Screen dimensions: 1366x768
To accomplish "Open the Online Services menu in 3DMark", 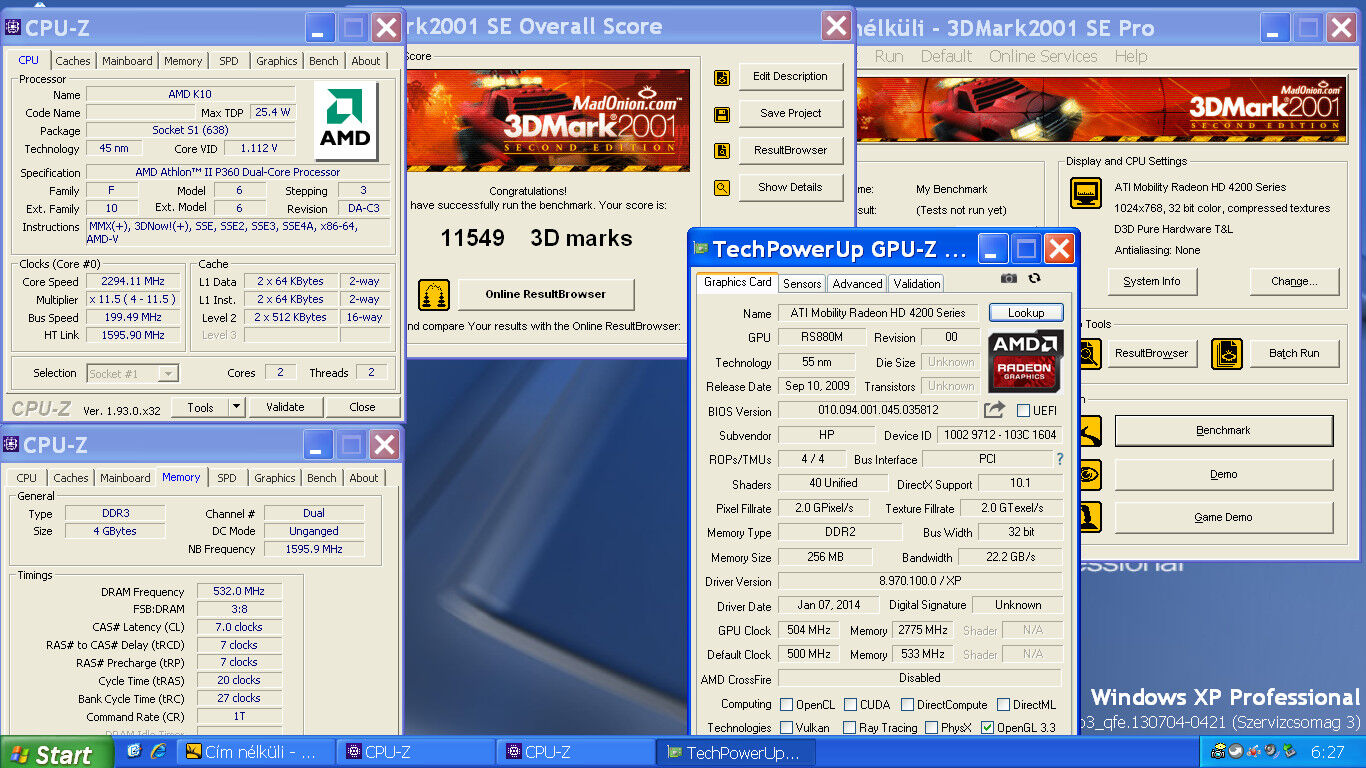I will (1043, 56).
